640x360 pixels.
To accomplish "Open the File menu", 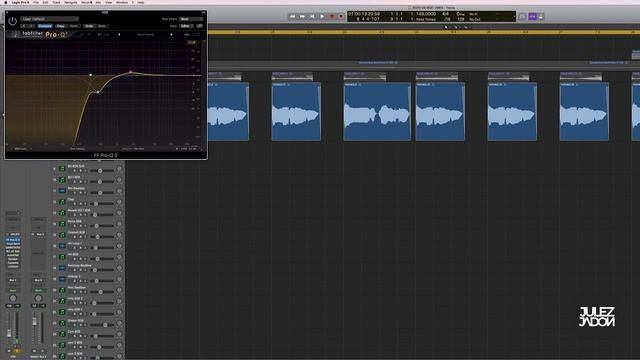I will (36, 2).
